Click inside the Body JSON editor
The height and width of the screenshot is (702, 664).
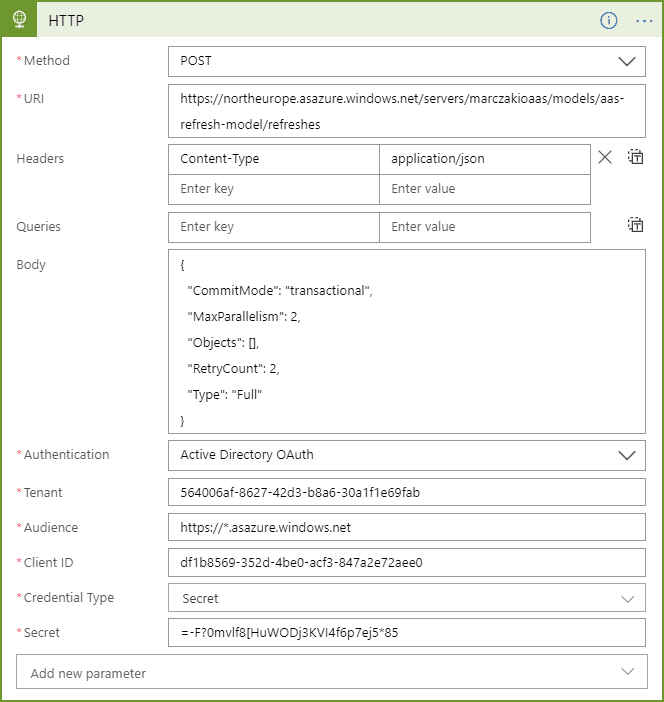[407, 342]
